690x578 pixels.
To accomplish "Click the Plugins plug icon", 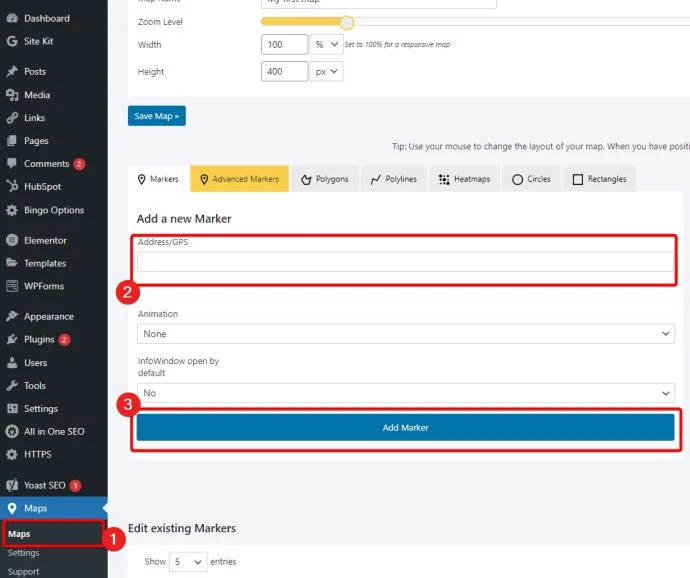I will 12,339.
